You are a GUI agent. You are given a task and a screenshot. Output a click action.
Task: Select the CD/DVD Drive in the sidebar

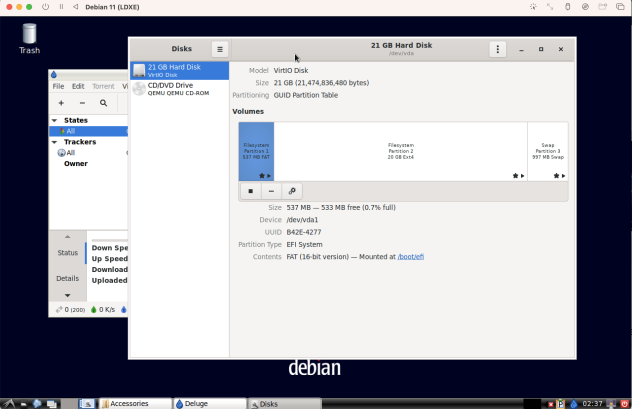[180, 89]
